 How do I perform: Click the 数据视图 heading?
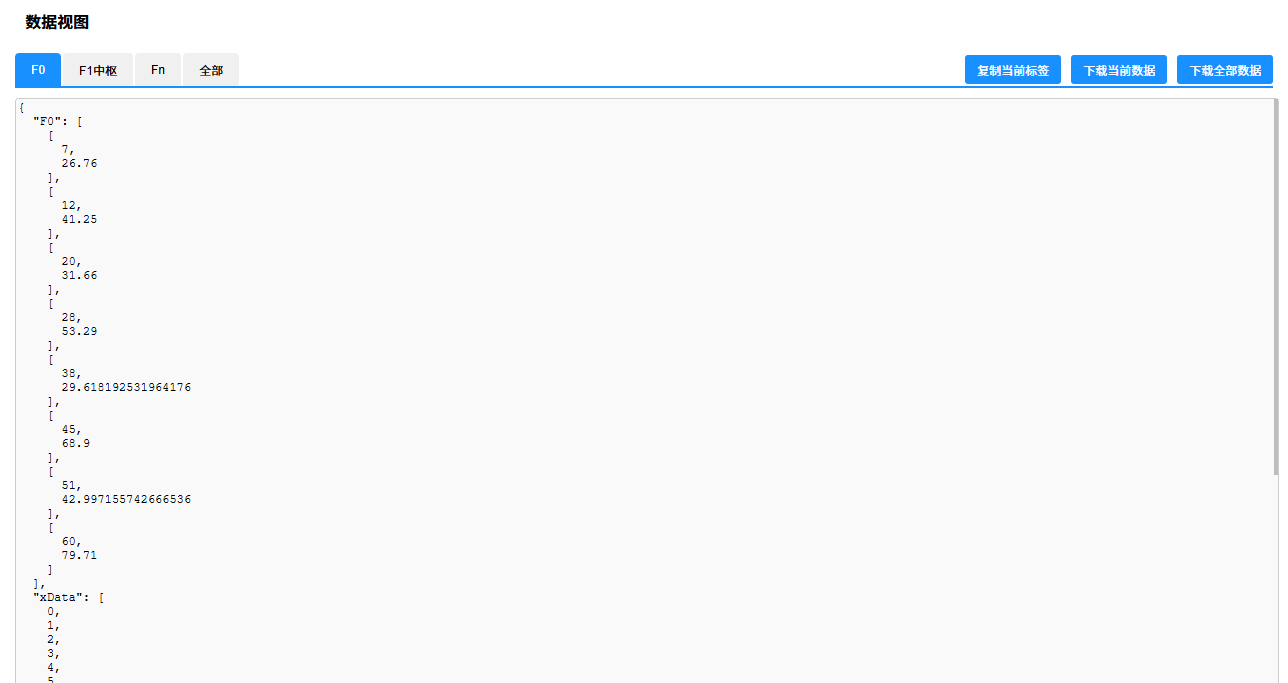pyautogui.click(x=57, y=22)
